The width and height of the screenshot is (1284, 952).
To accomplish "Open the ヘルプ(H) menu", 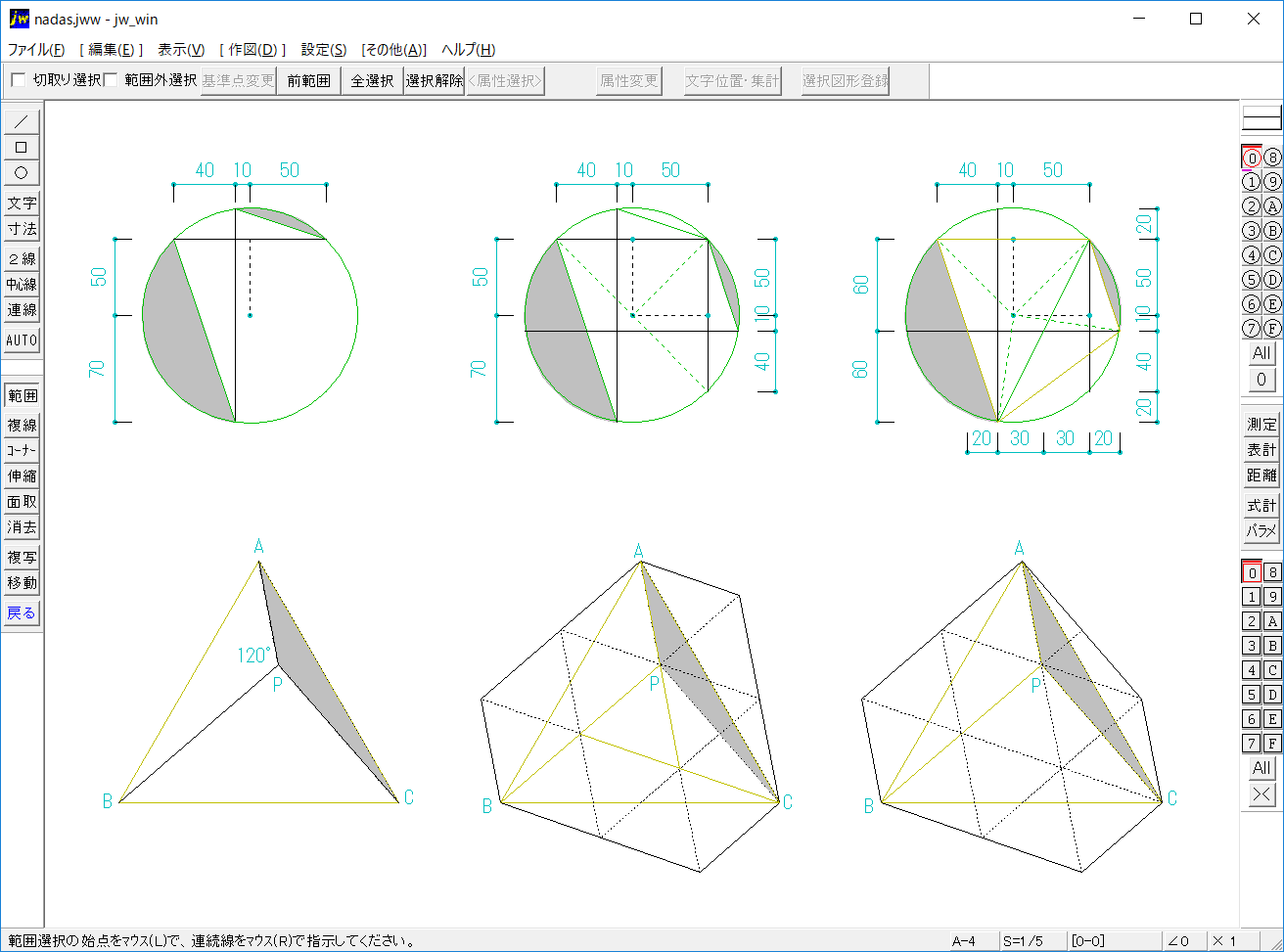I will [x=468, y=50].
